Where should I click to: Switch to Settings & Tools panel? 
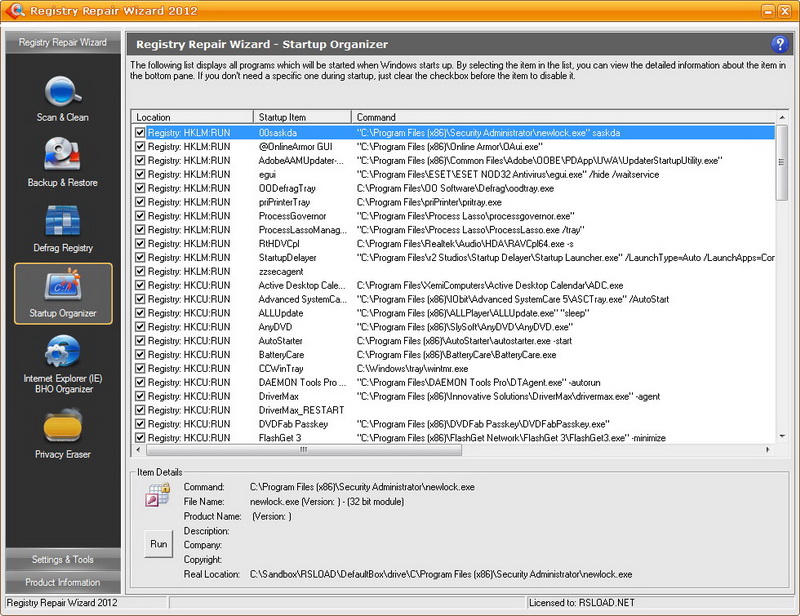[63, 559]
